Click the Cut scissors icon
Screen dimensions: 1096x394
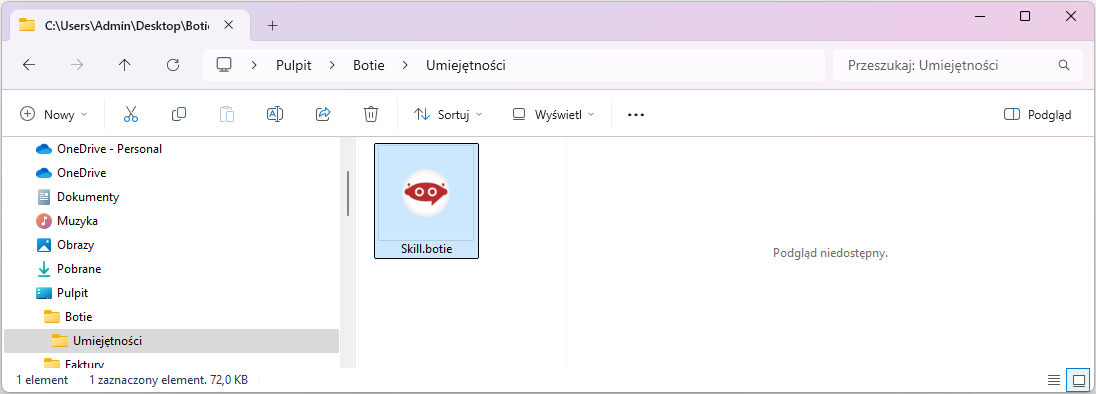[x=131, y=115]
